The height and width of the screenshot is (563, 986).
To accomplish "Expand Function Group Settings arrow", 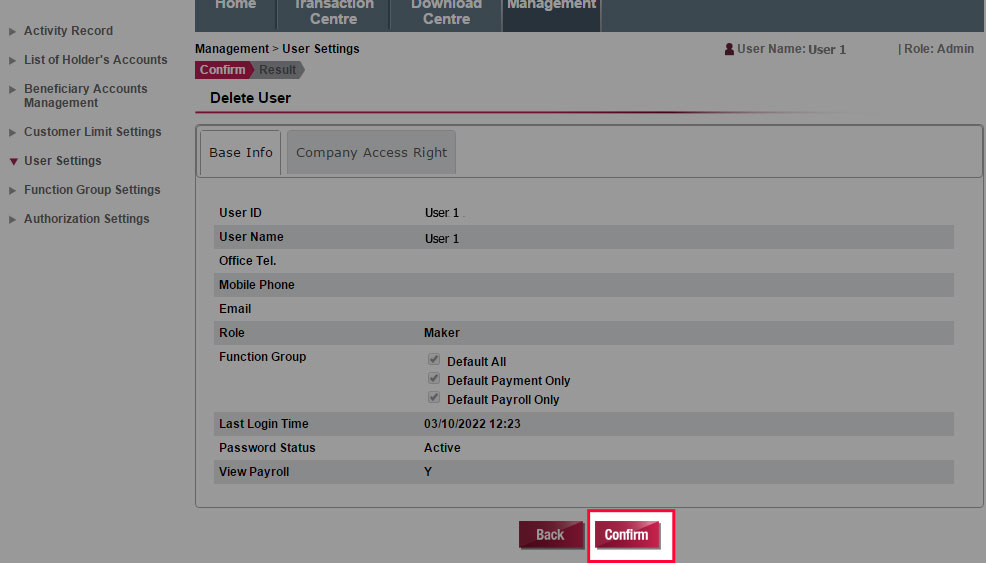I will point(13,190).
